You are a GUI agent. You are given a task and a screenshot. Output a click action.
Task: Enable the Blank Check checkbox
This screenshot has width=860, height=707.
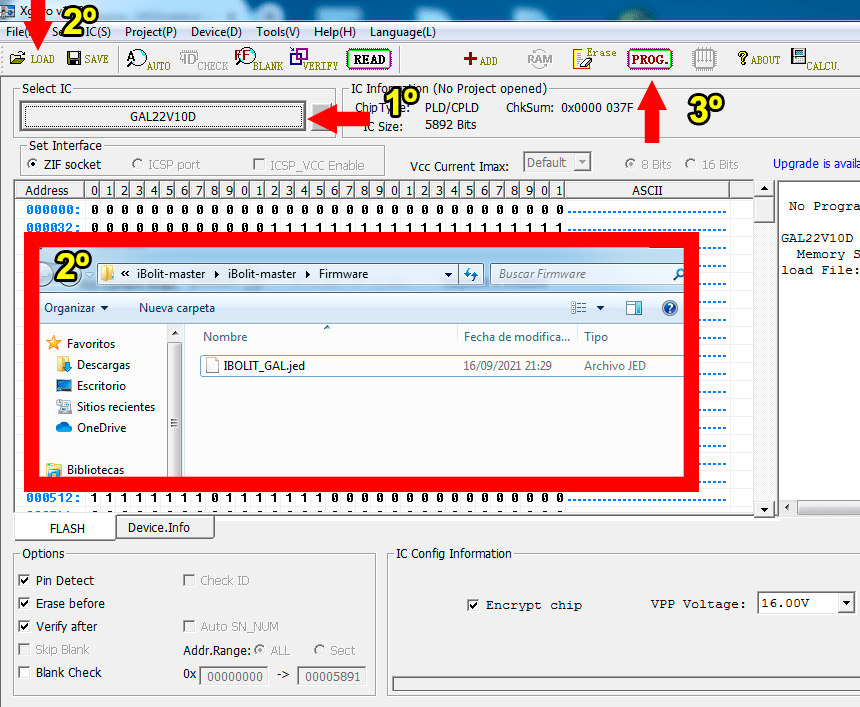pos(24,672)
